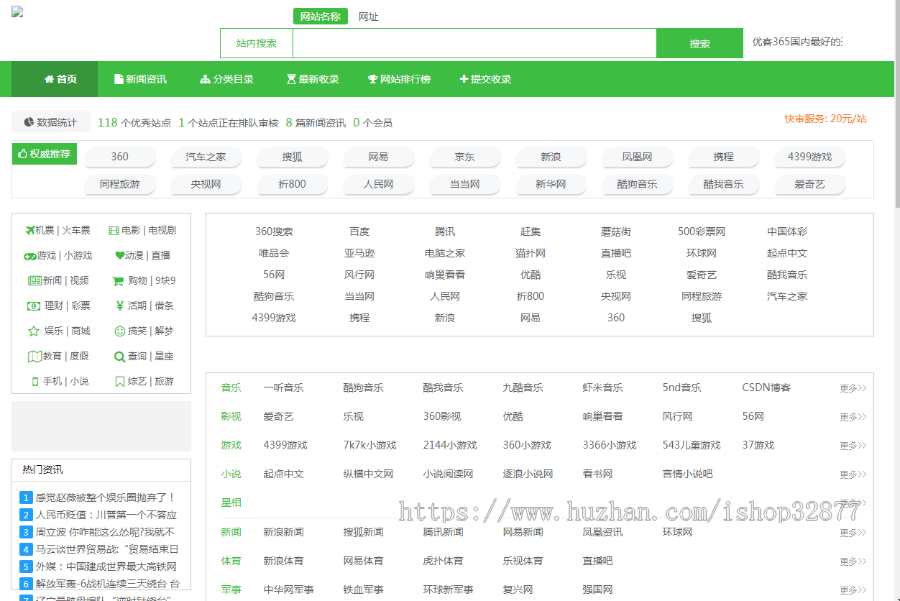
Task: Click the phone icon beside 手机 | 小说
Action: pyautogui.click(x=35, y=382)
